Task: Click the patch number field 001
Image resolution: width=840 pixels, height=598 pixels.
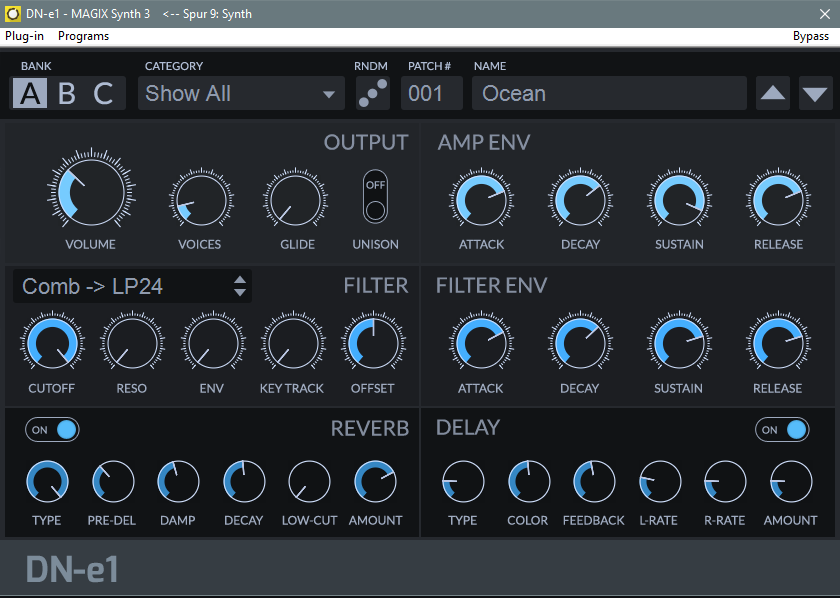Action: click(x=432, y=93)
